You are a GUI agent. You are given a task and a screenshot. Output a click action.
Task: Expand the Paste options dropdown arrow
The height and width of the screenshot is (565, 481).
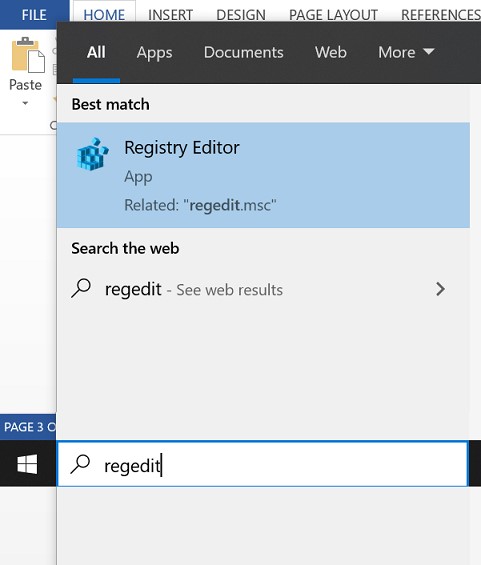(25, 103)
